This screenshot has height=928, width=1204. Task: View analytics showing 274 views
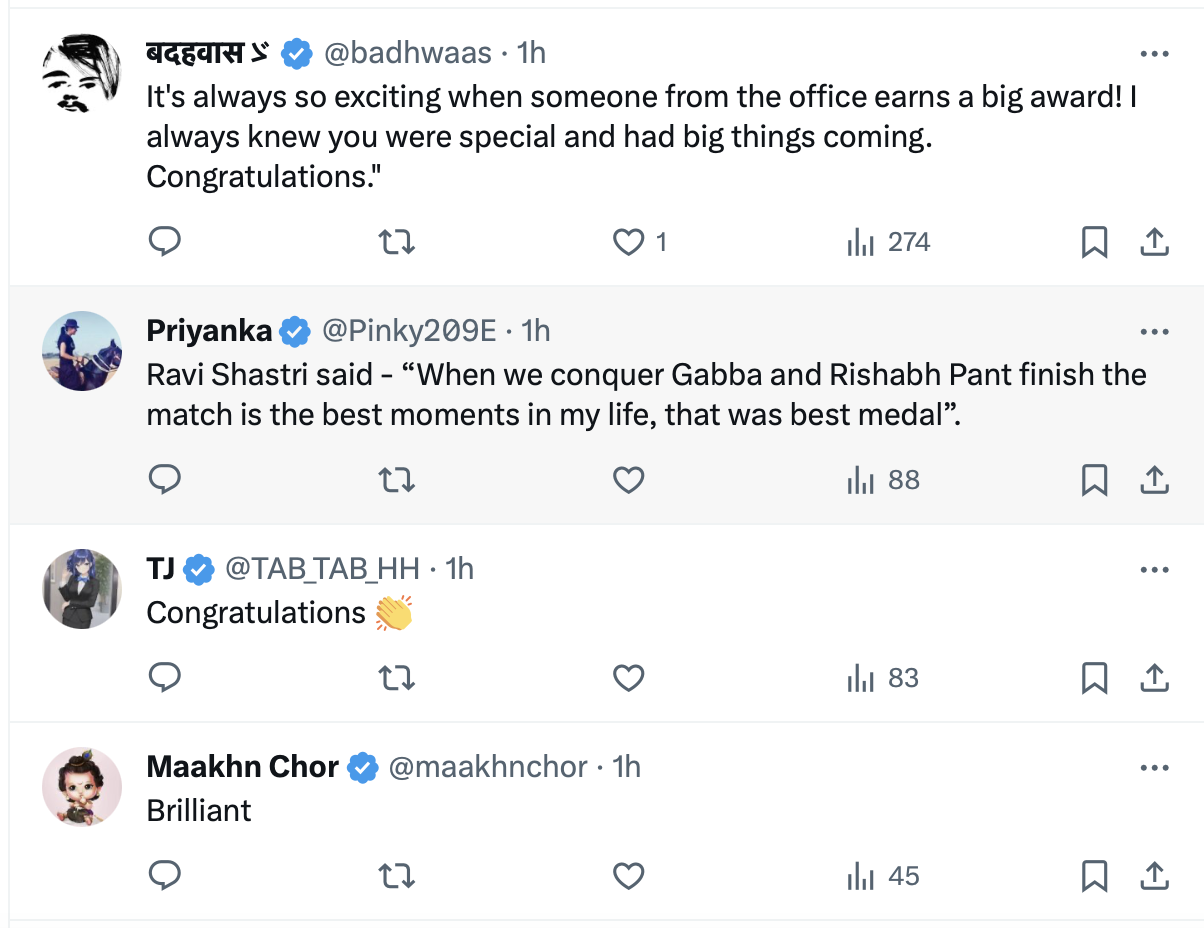pos(888,242)
